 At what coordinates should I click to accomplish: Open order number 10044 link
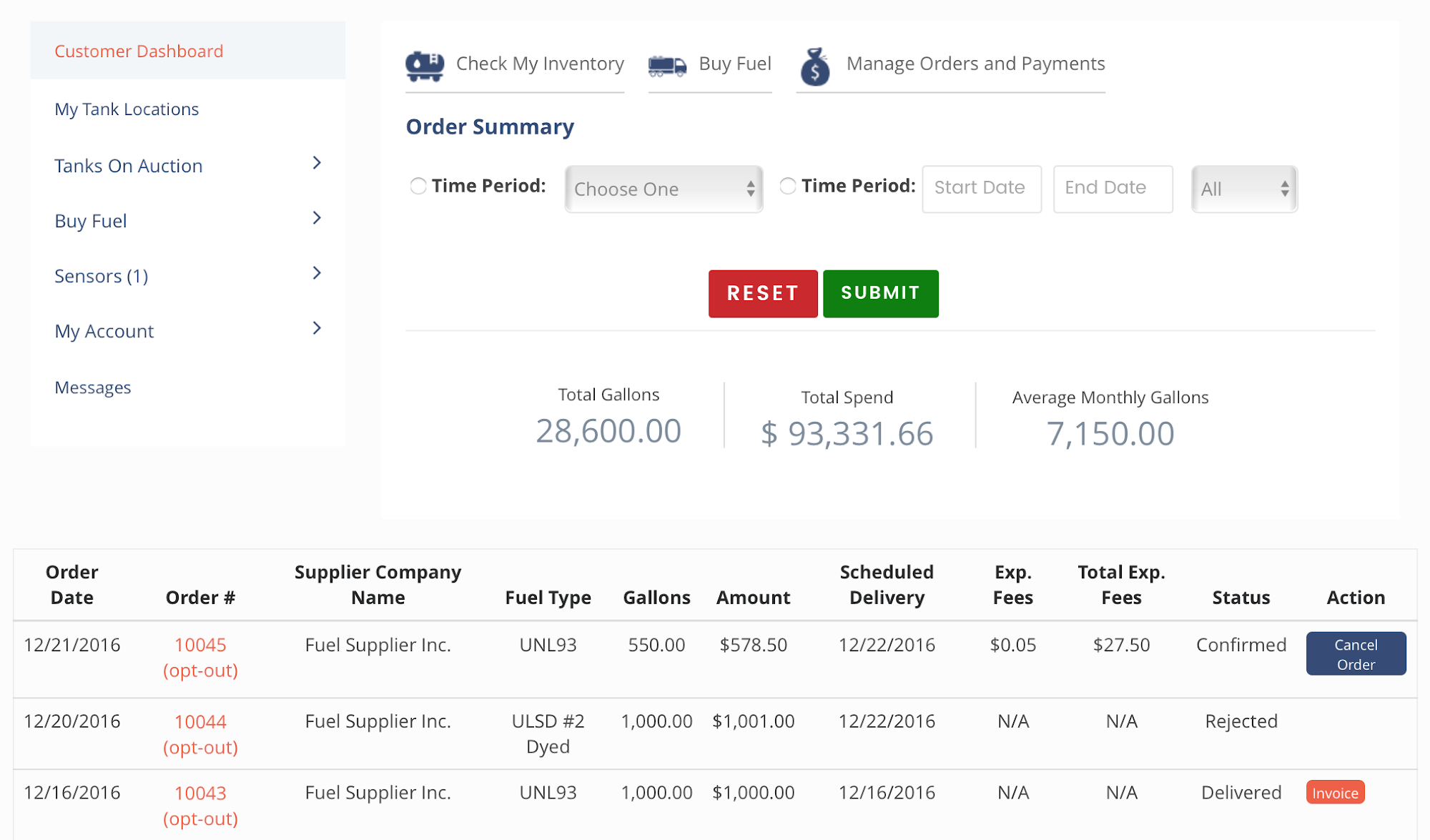click(200, 722)
